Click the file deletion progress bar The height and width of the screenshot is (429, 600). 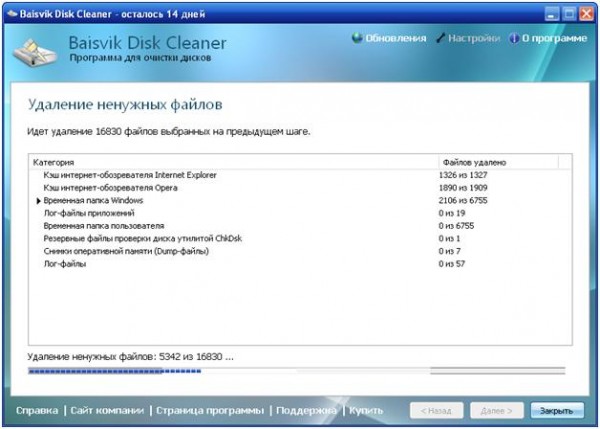coord(297,370)
